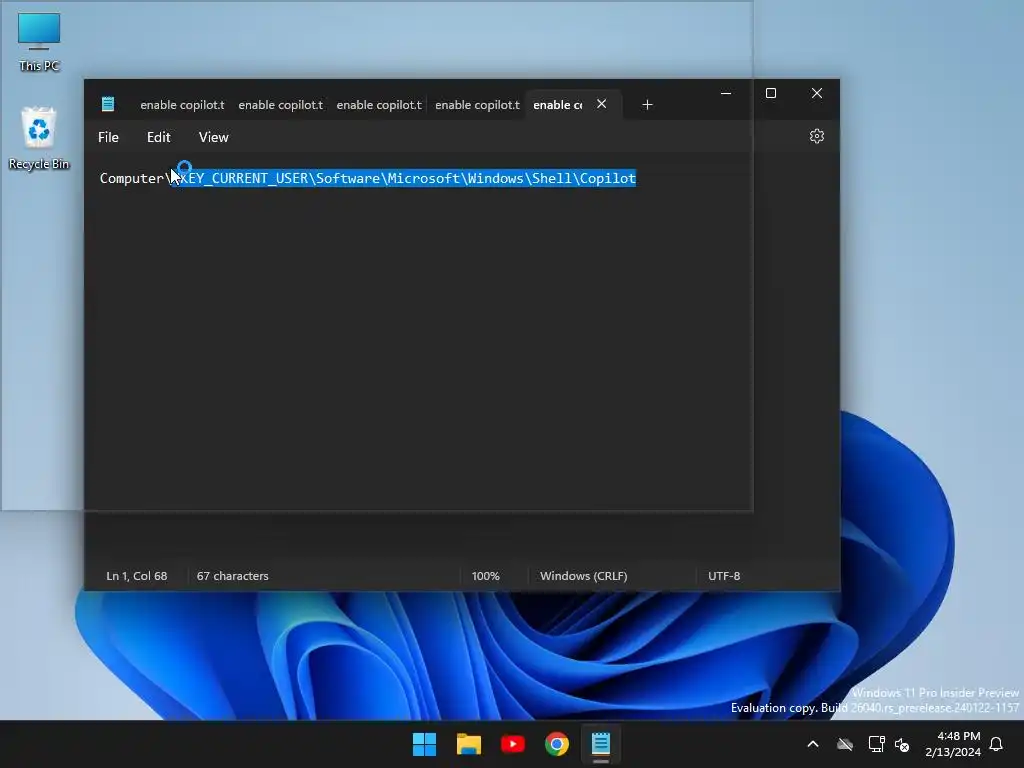Click the Ln 1, Col 68 indicator
The image size is (1024, 768).
pyautogui.click(x=136, y=576)
